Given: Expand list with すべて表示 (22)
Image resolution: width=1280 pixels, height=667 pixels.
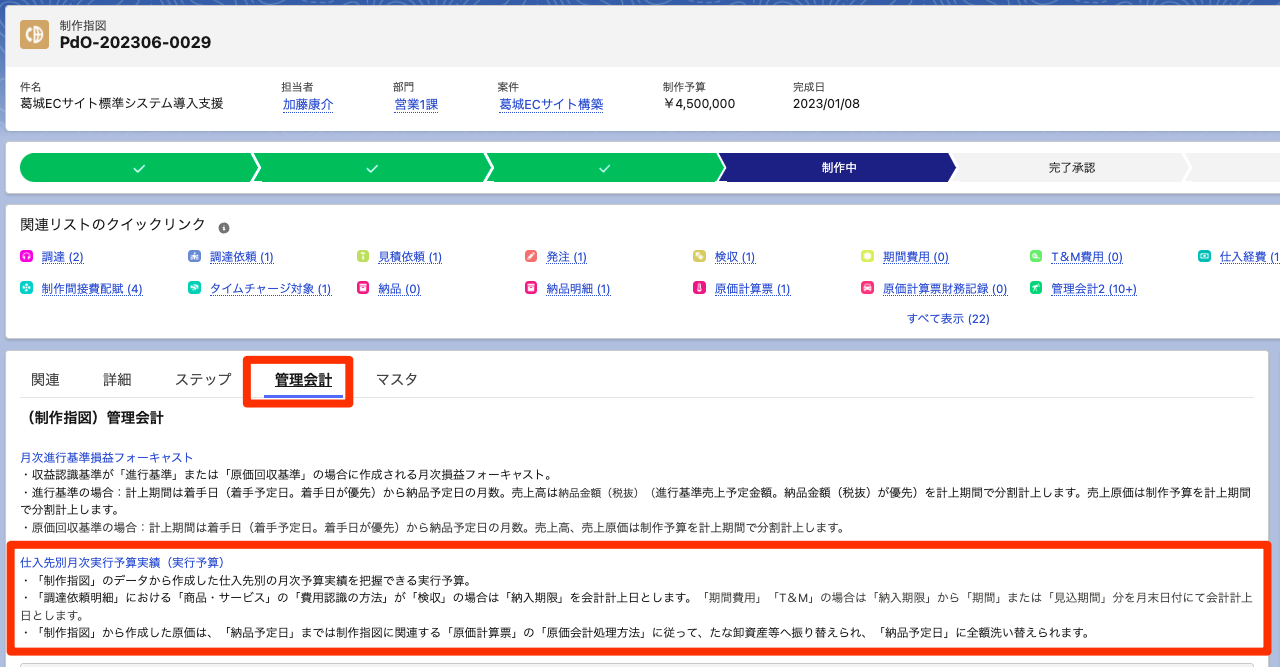Looking at the screenshot, I should (947, 319).
